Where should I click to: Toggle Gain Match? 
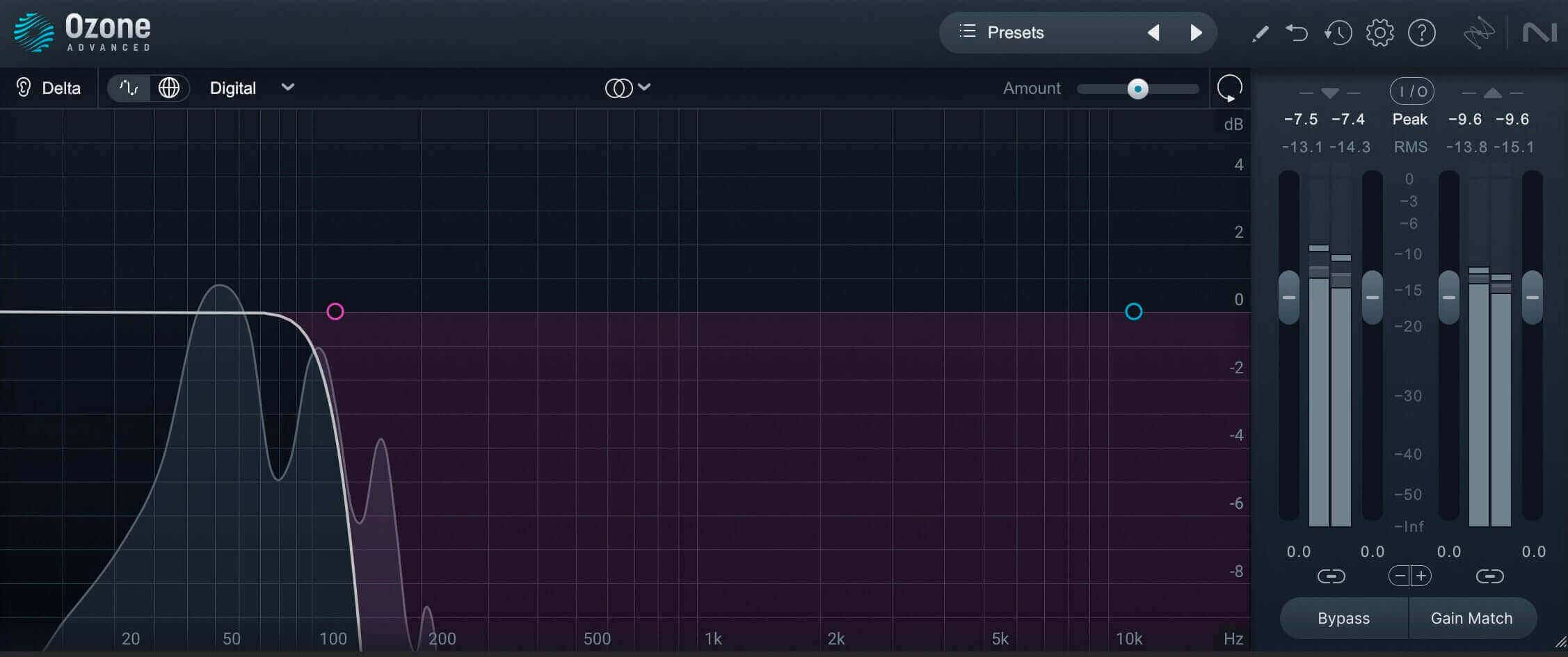pyautogui.click(x=1472, y=618)
